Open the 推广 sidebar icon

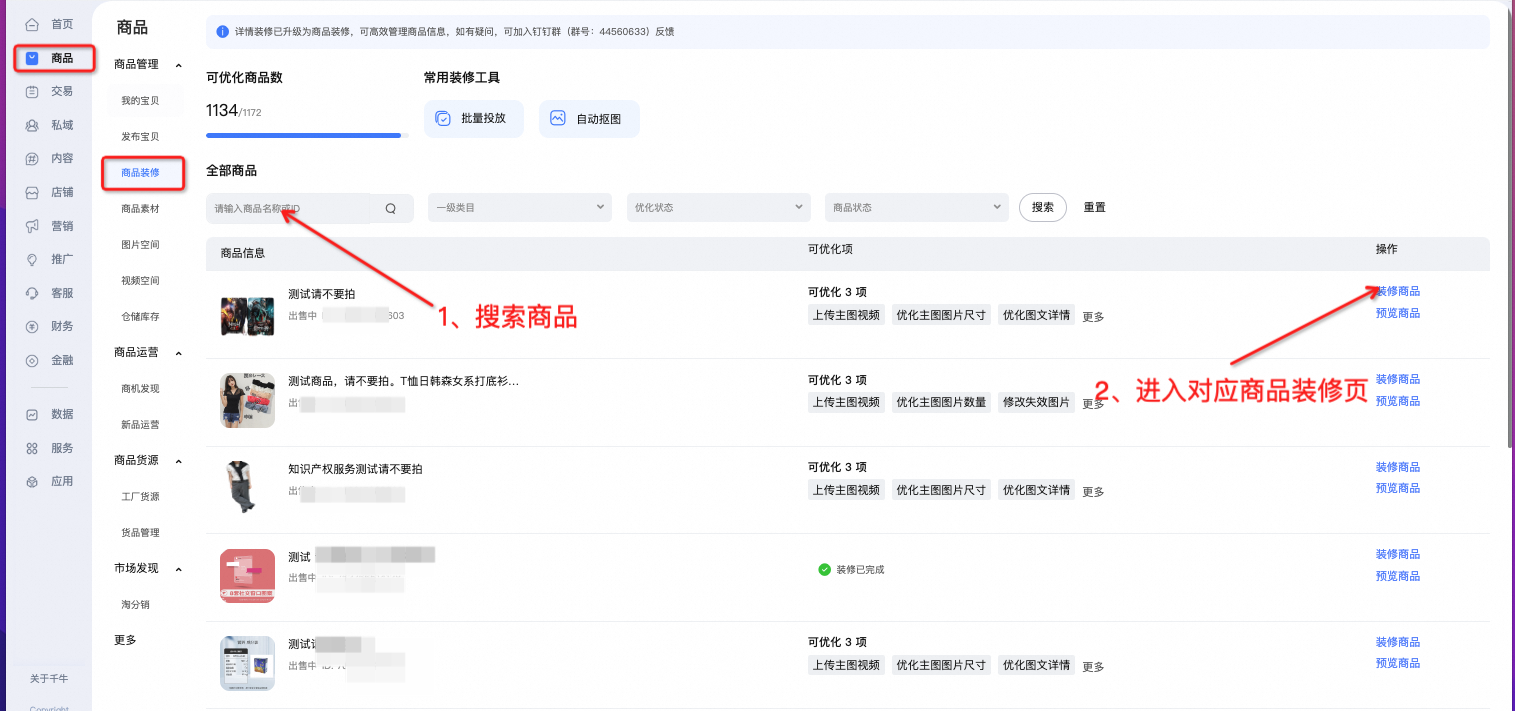(x=32, y=259)
